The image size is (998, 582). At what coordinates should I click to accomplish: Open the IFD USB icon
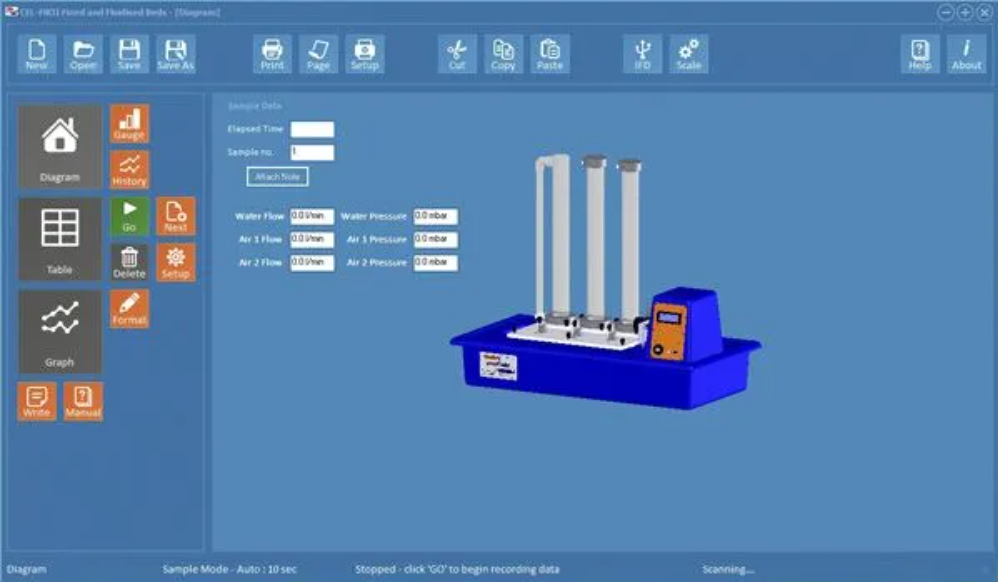(642, 54)
